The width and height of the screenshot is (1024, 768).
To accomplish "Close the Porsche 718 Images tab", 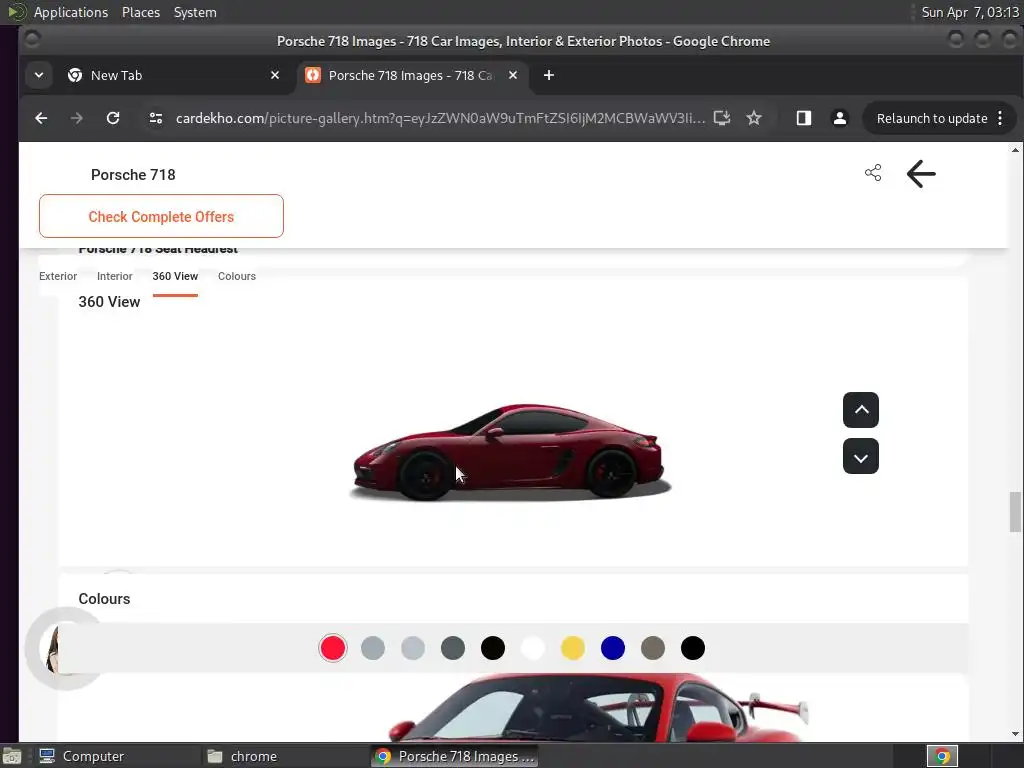I will pos(513,76).
